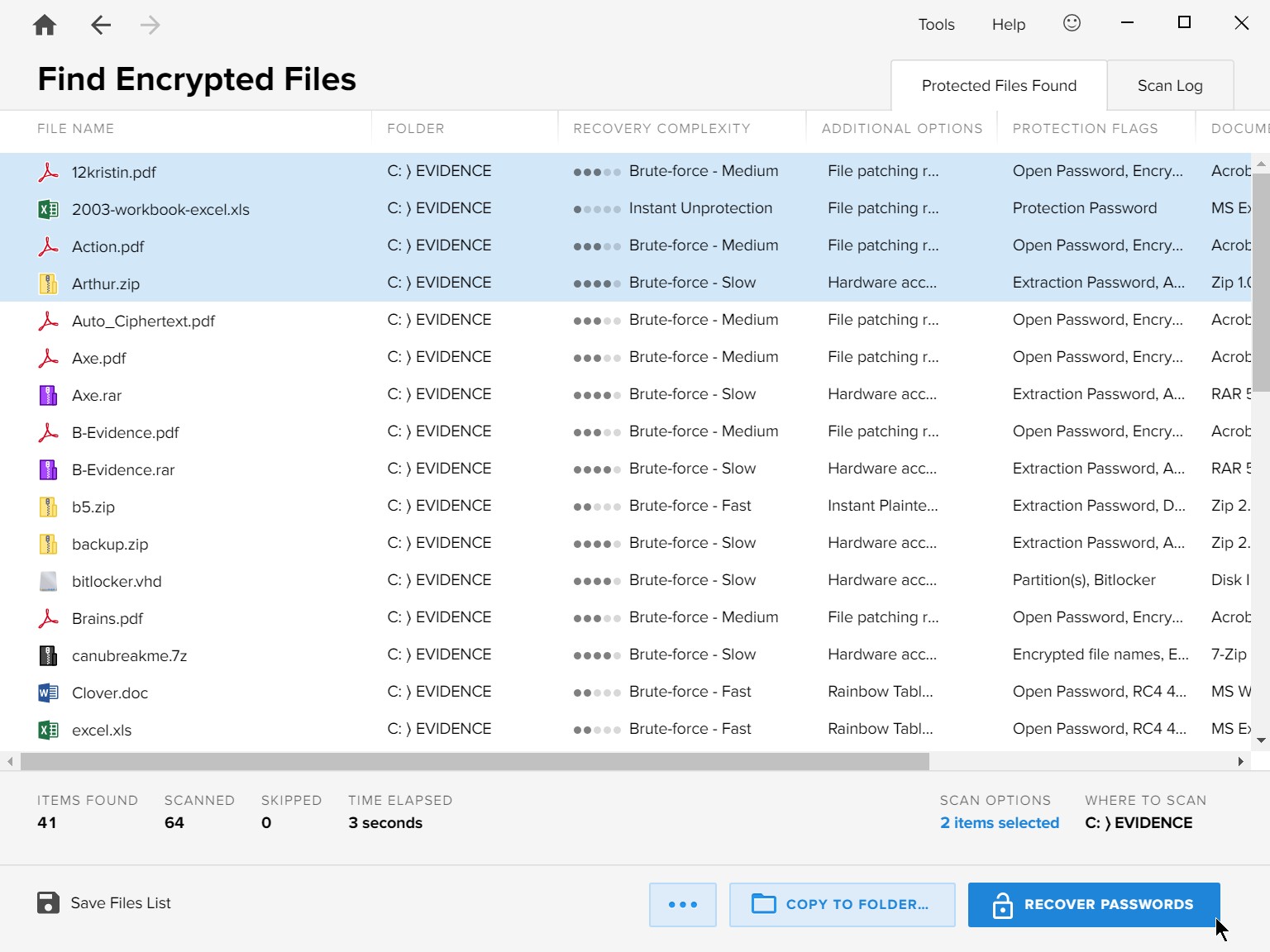Click the 7-Zip icon beside canubreakme.7z
The width and height of the screenshot is (1270, 952).
(x=47, y=654)
